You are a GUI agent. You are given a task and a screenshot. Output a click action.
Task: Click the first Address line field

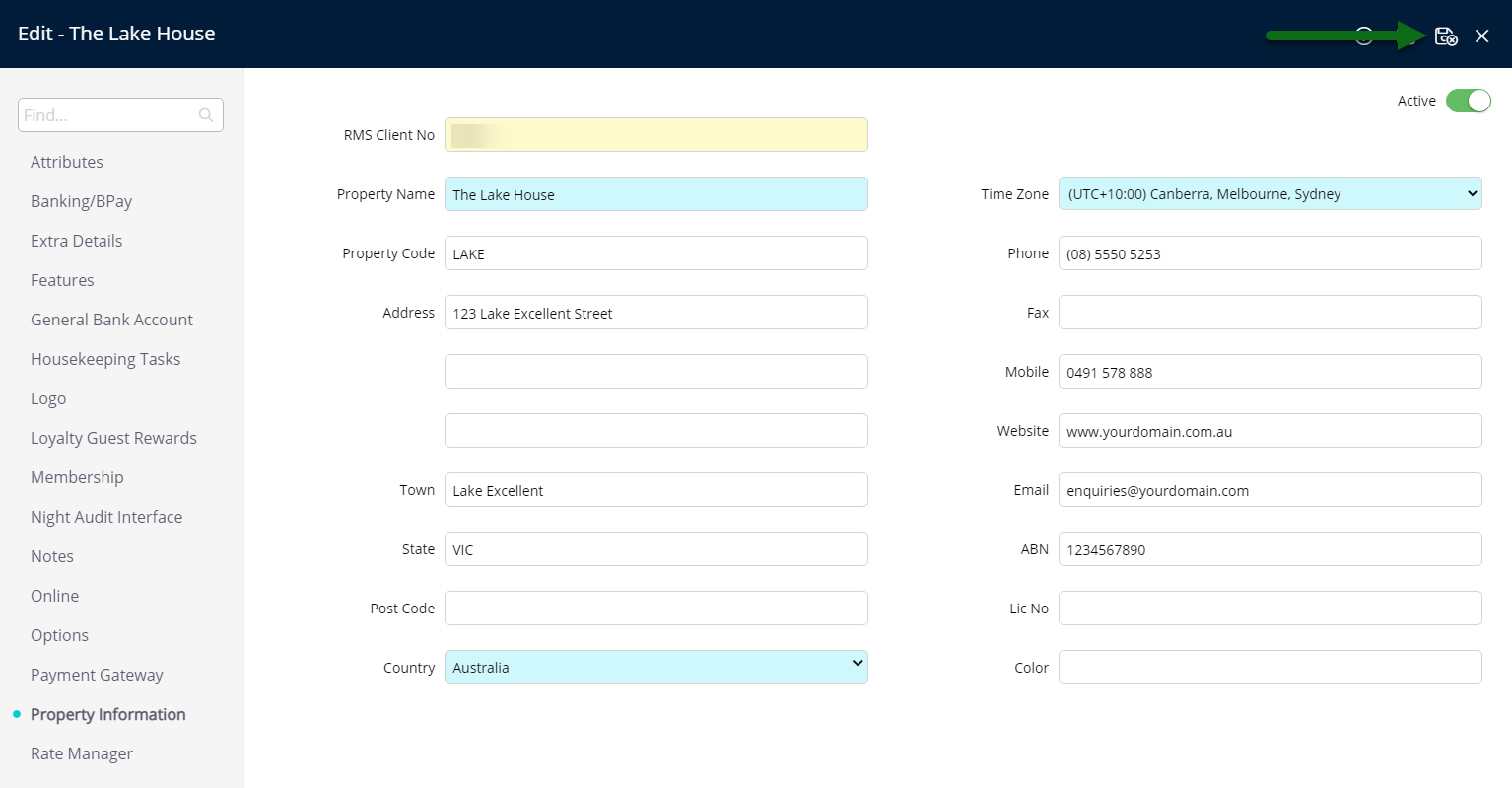[x=656, y=313]
